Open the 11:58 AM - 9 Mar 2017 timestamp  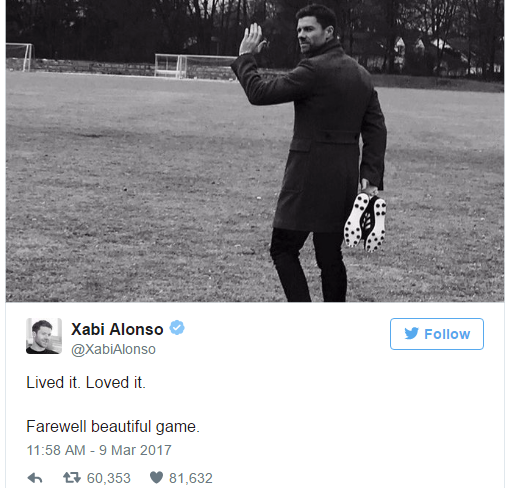coord(99,450)
